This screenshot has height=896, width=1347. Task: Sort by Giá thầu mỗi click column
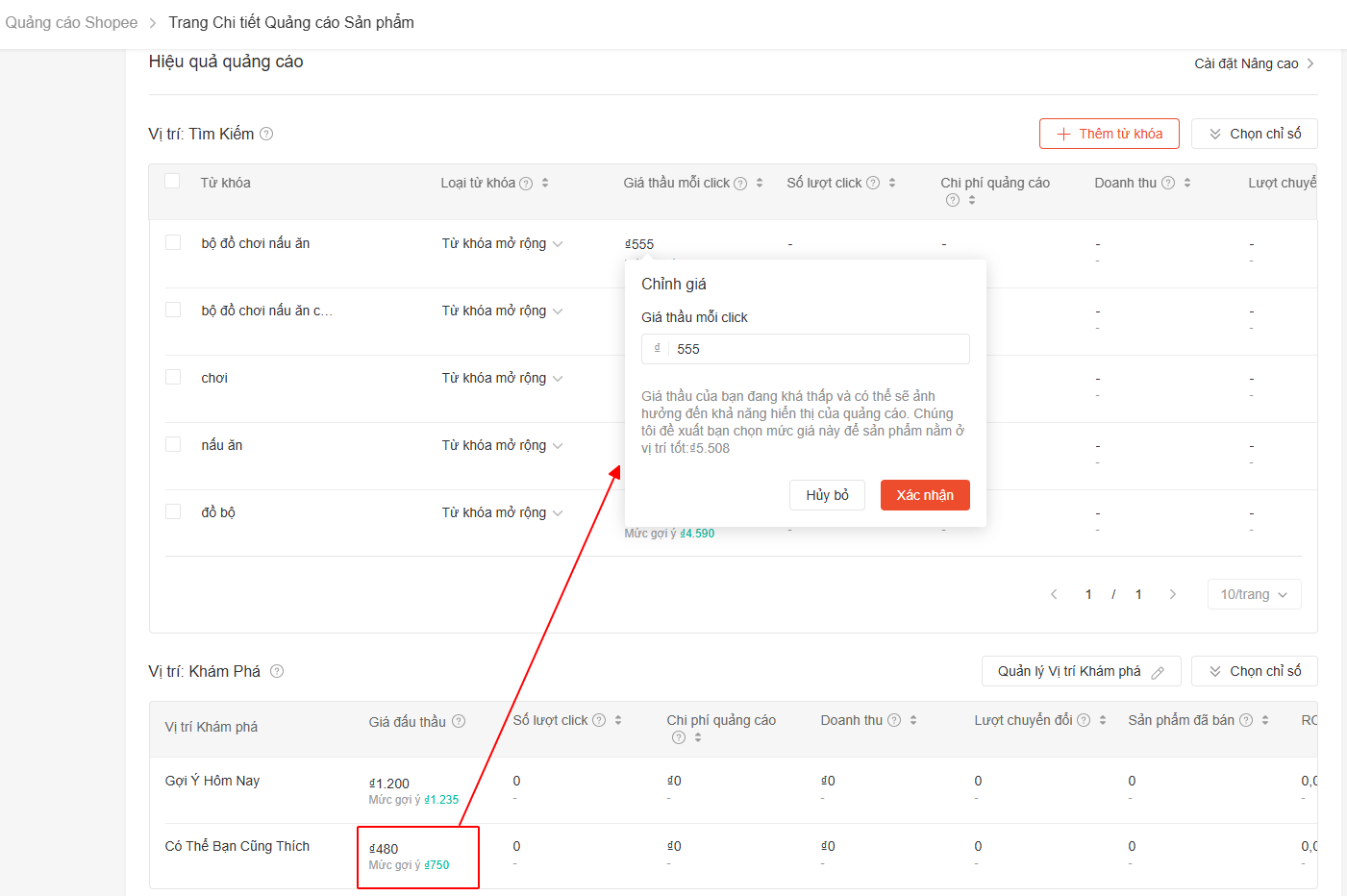760,183
